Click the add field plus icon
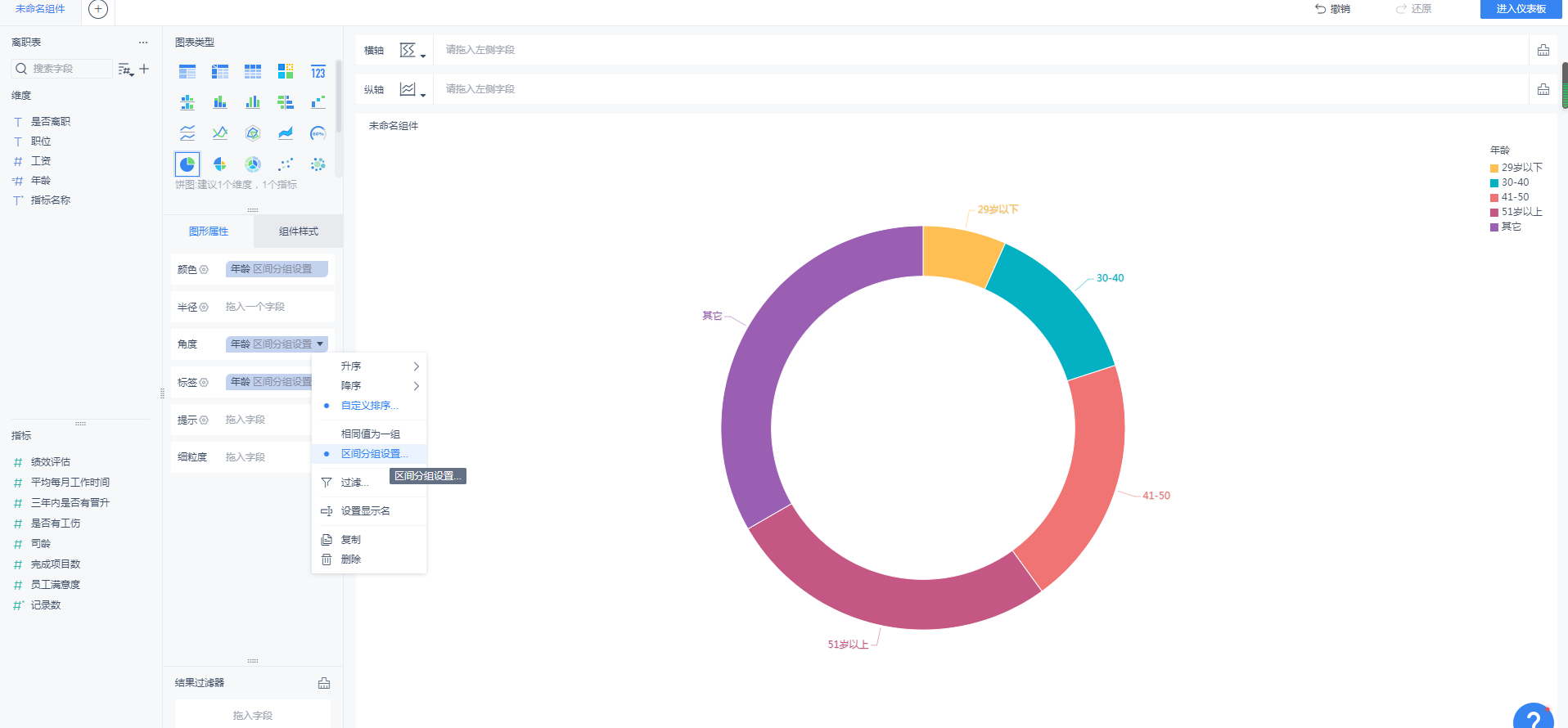1568x728 pixels. [144, 69]
